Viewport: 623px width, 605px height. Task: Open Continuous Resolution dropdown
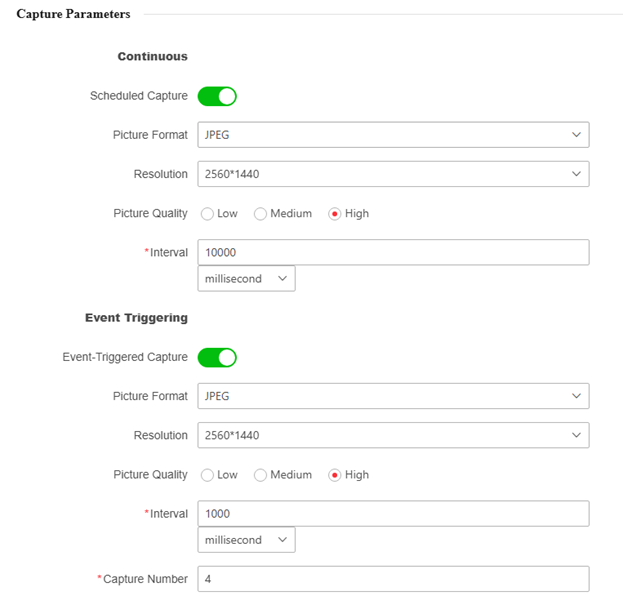click(x=392, y=174)
